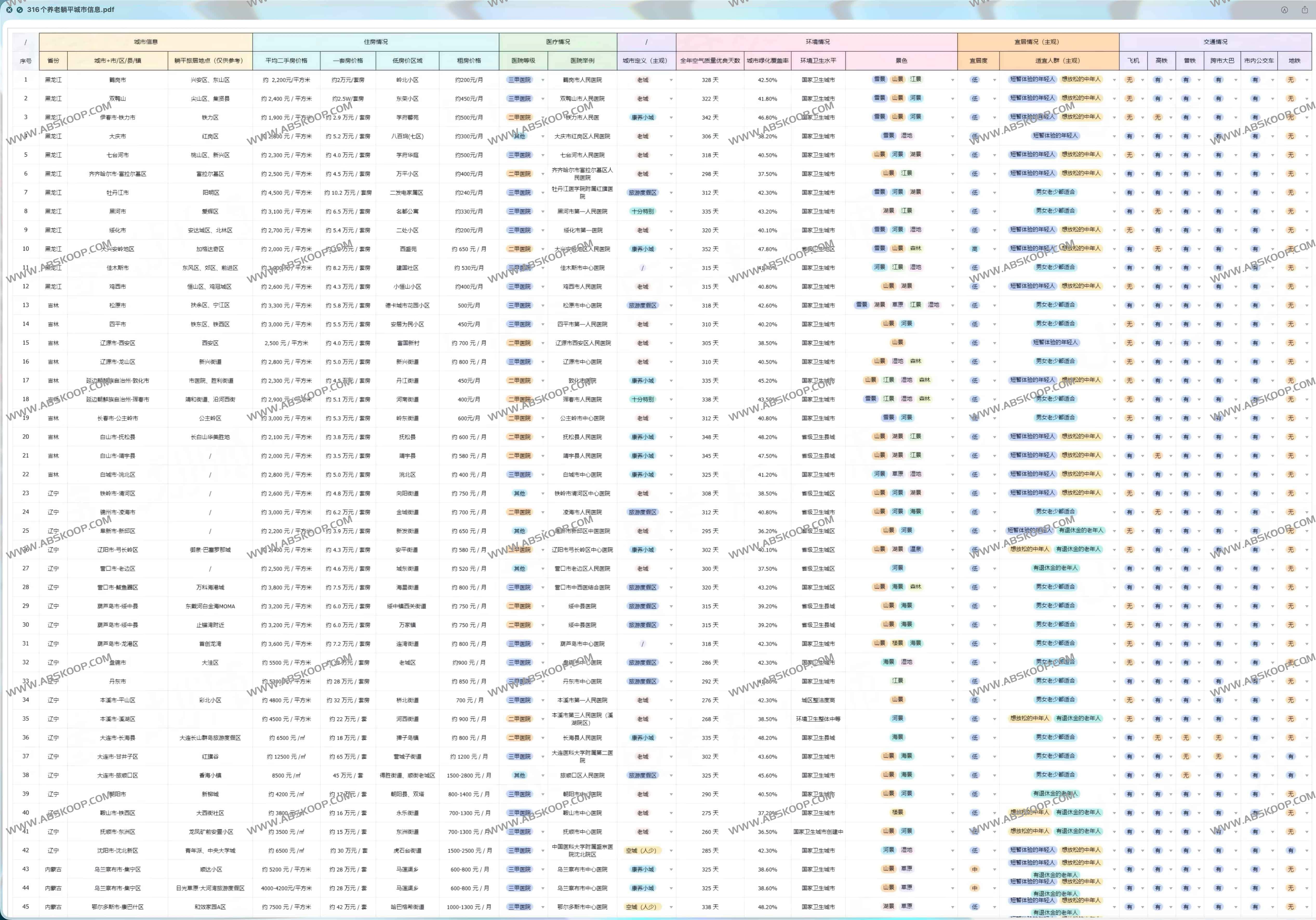Click the Markup pen icon in title bar
Screen dimensions: 1316x920
(1285, 10)
